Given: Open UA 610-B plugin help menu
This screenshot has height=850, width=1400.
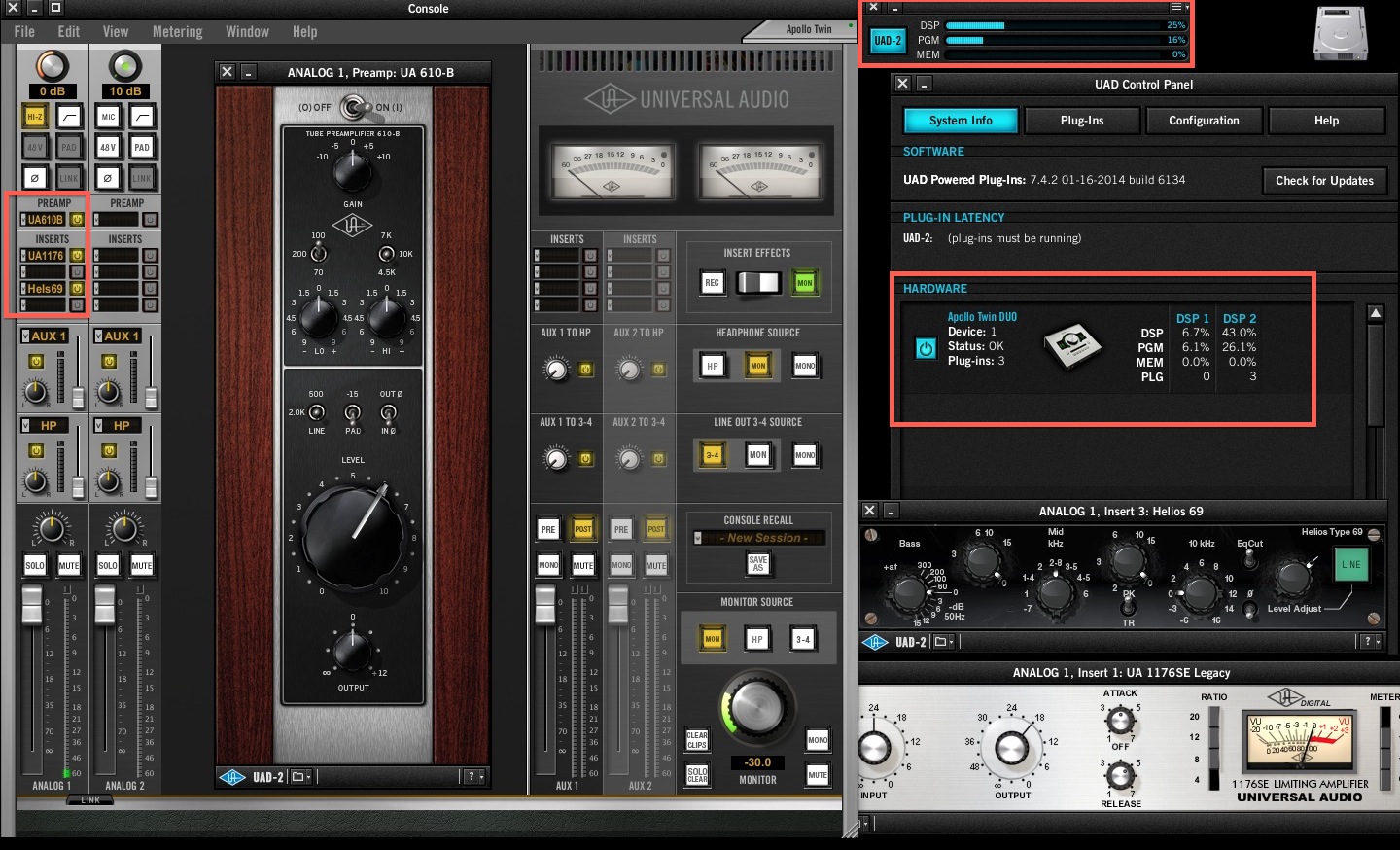Looking at the screenshot, I should (473, 776).
